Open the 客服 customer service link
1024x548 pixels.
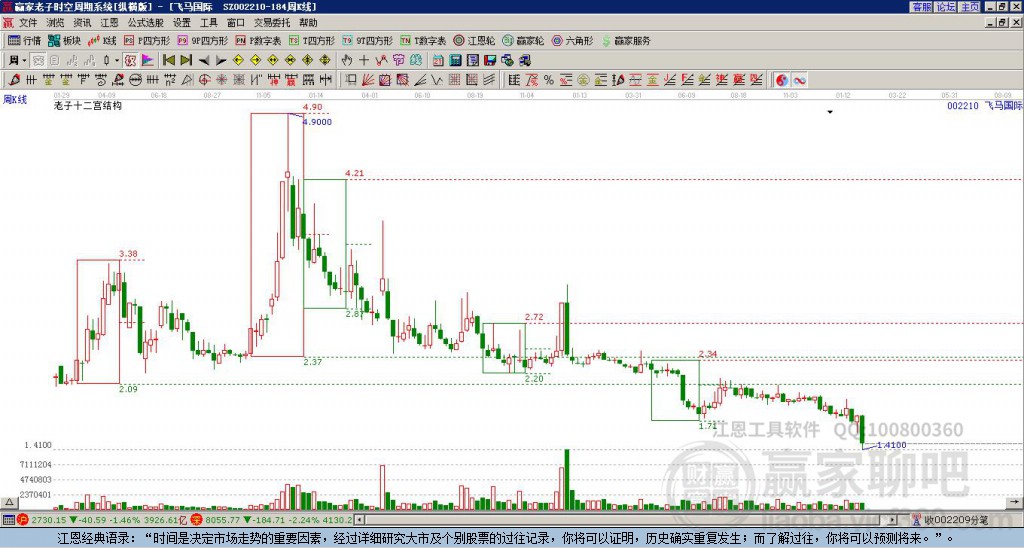tap(922, 7)
